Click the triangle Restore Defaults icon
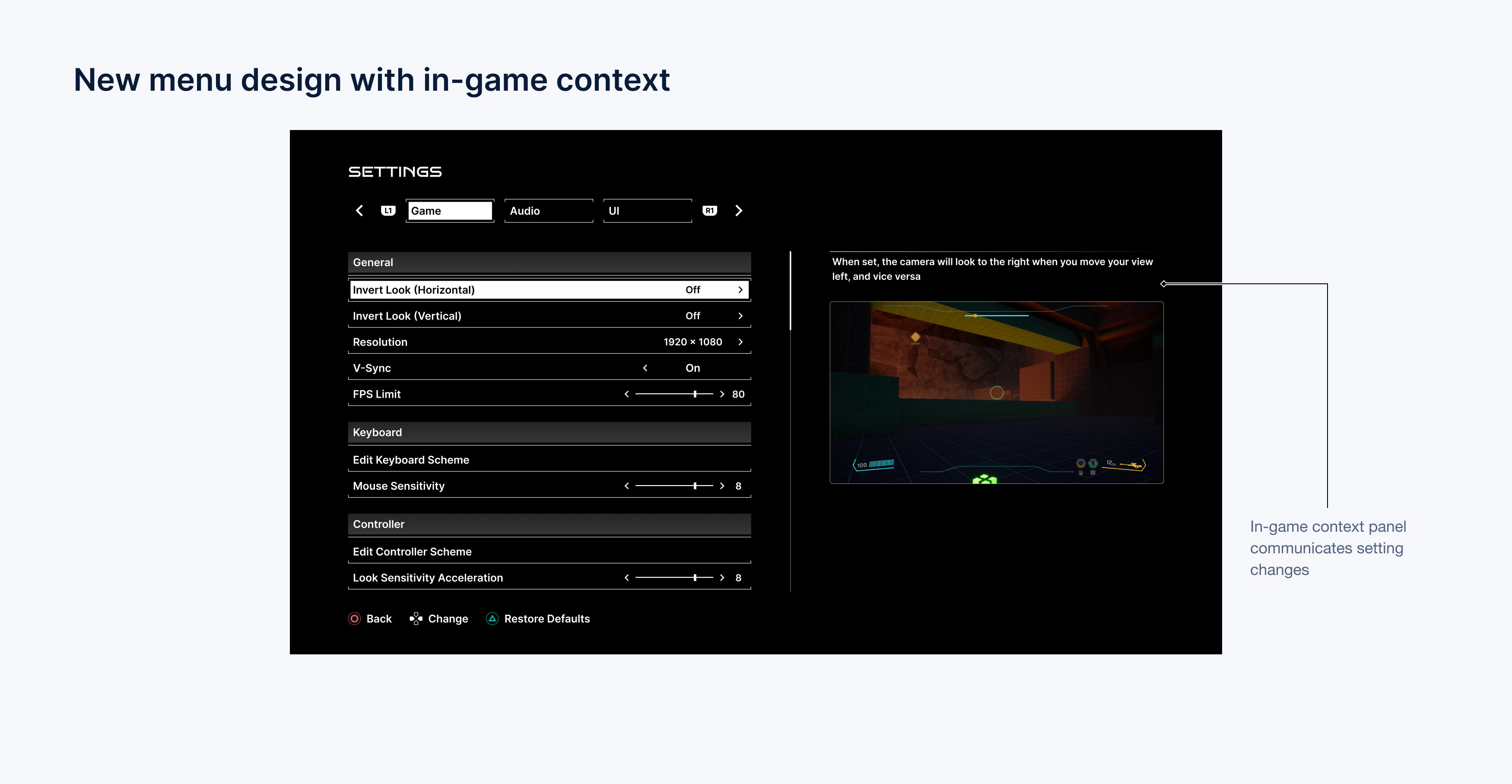The height and width of the screenshot is (784, 1512). 492,619
